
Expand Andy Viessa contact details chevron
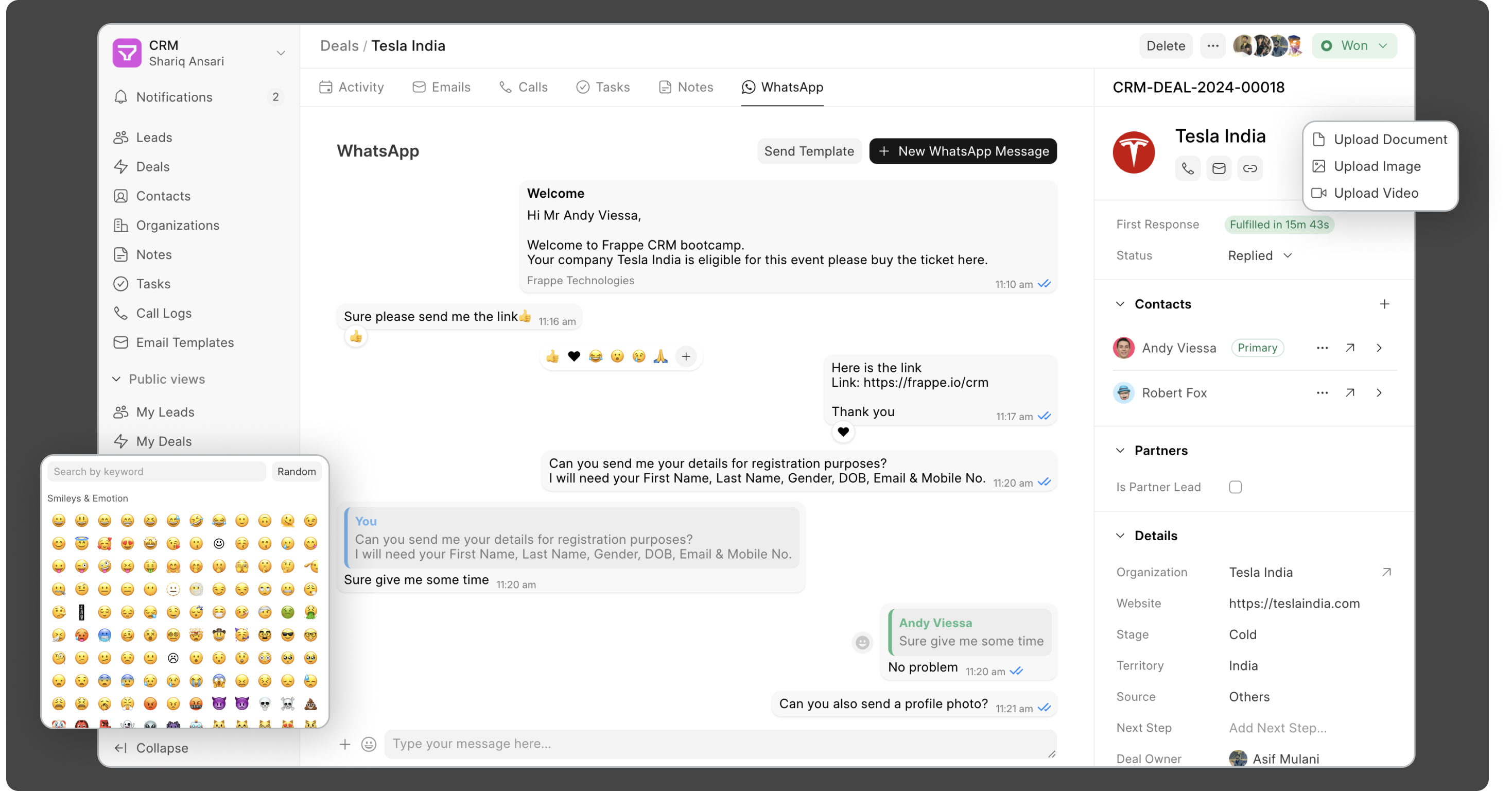coord(1379,348)
